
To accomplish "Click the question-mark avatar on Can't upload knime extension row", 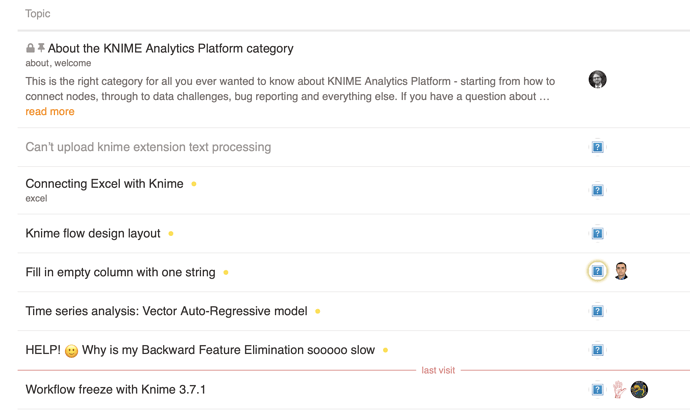I will coord(597,147).
